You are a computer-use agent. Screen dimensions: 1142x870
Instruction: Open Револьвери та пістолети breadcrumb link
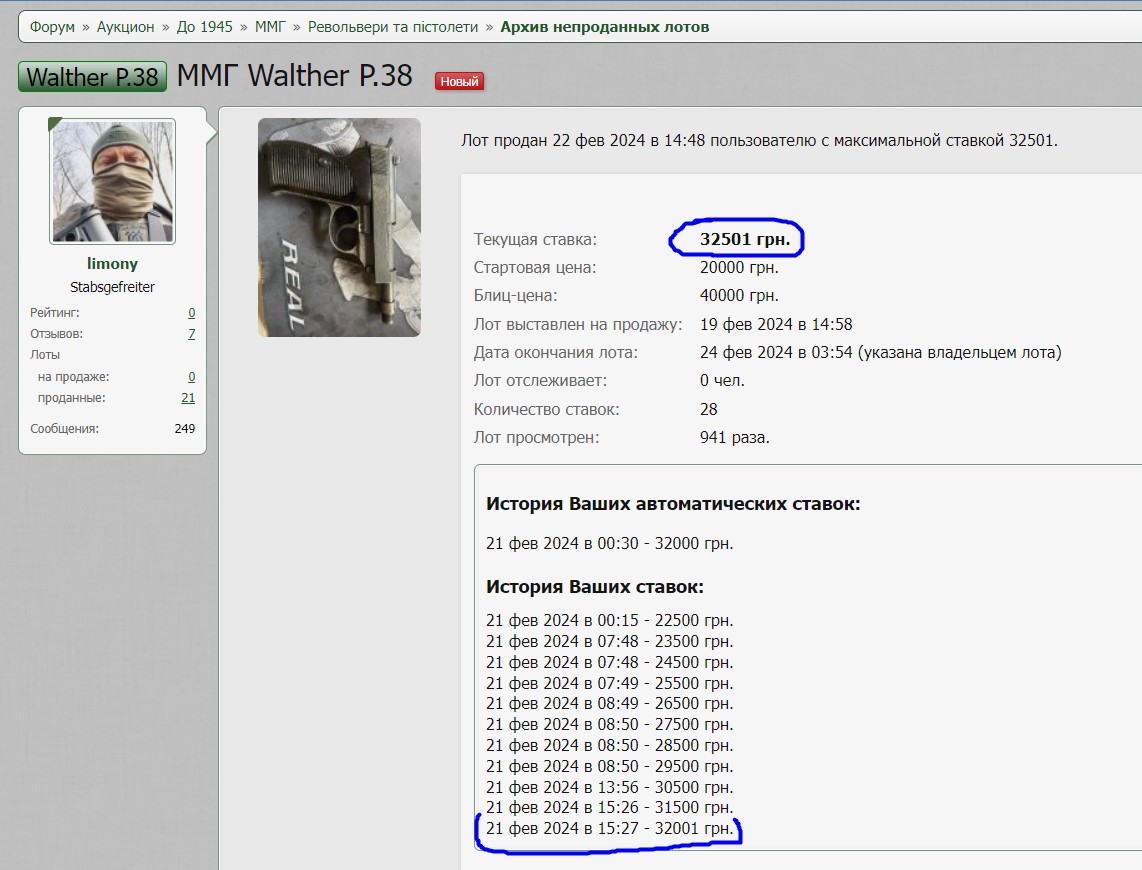coord(393,27)
